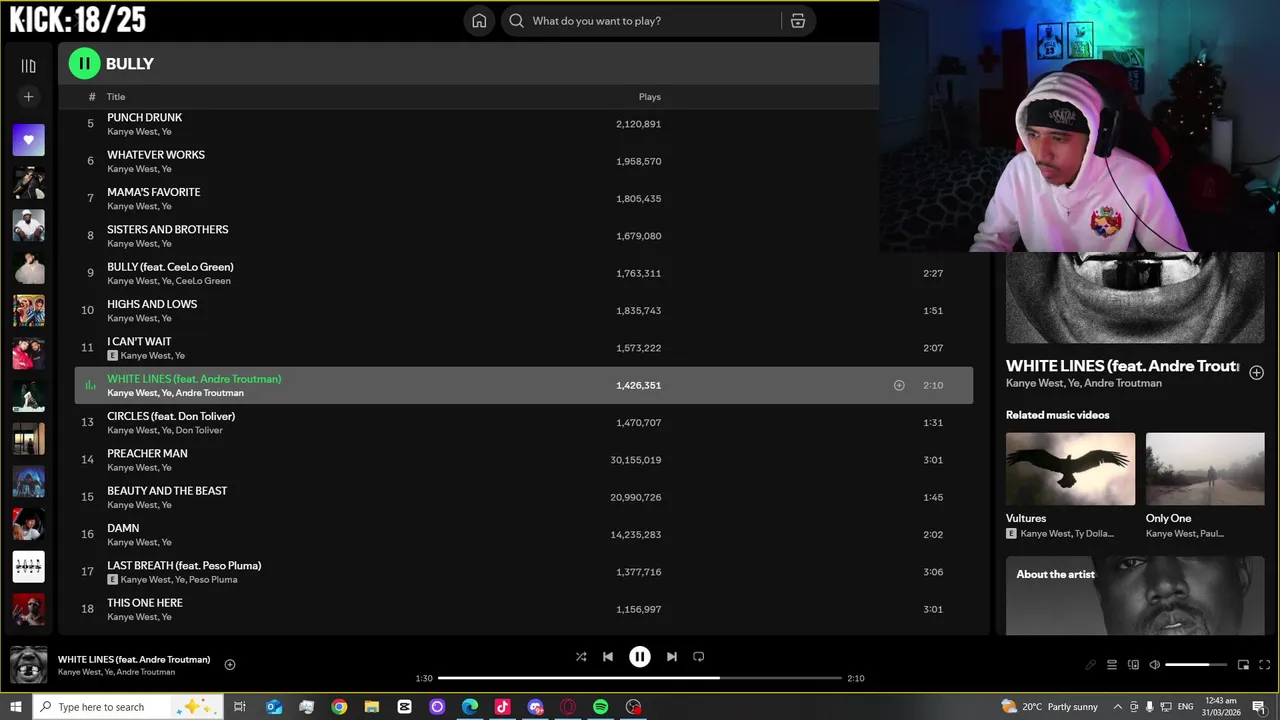The width and height of the screenshot is (1280, 720).
Task: Toggle shuffle in player controls
Action: [x=581, y=657]
